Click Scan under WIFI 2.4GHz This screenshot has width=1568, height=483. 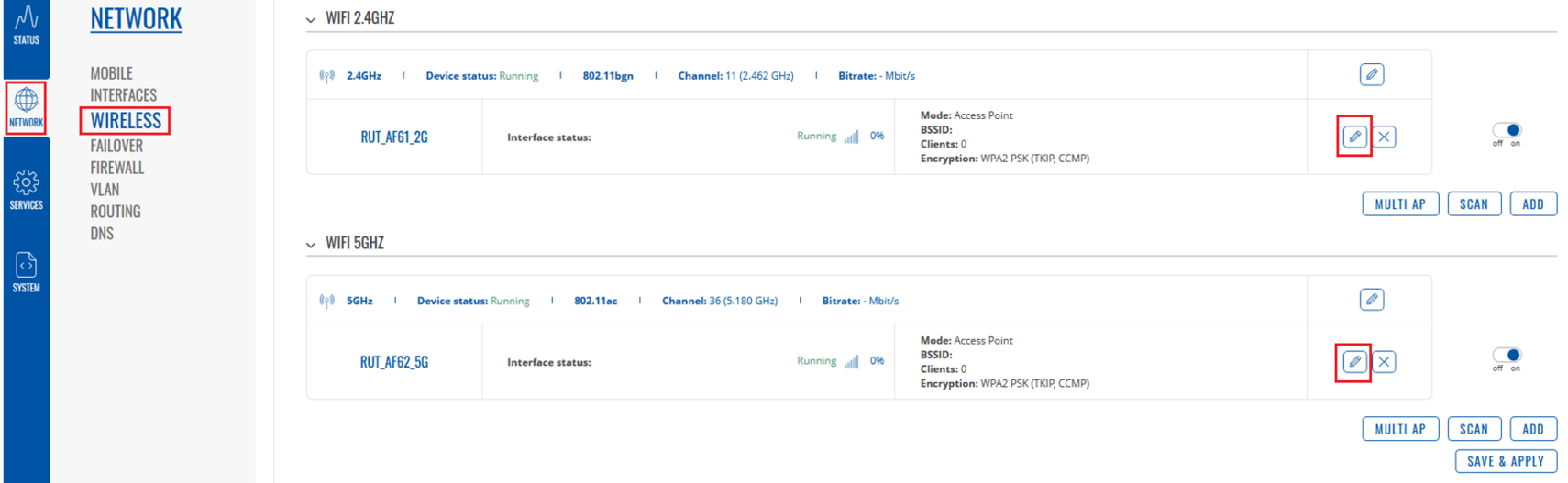[1474, 204]
